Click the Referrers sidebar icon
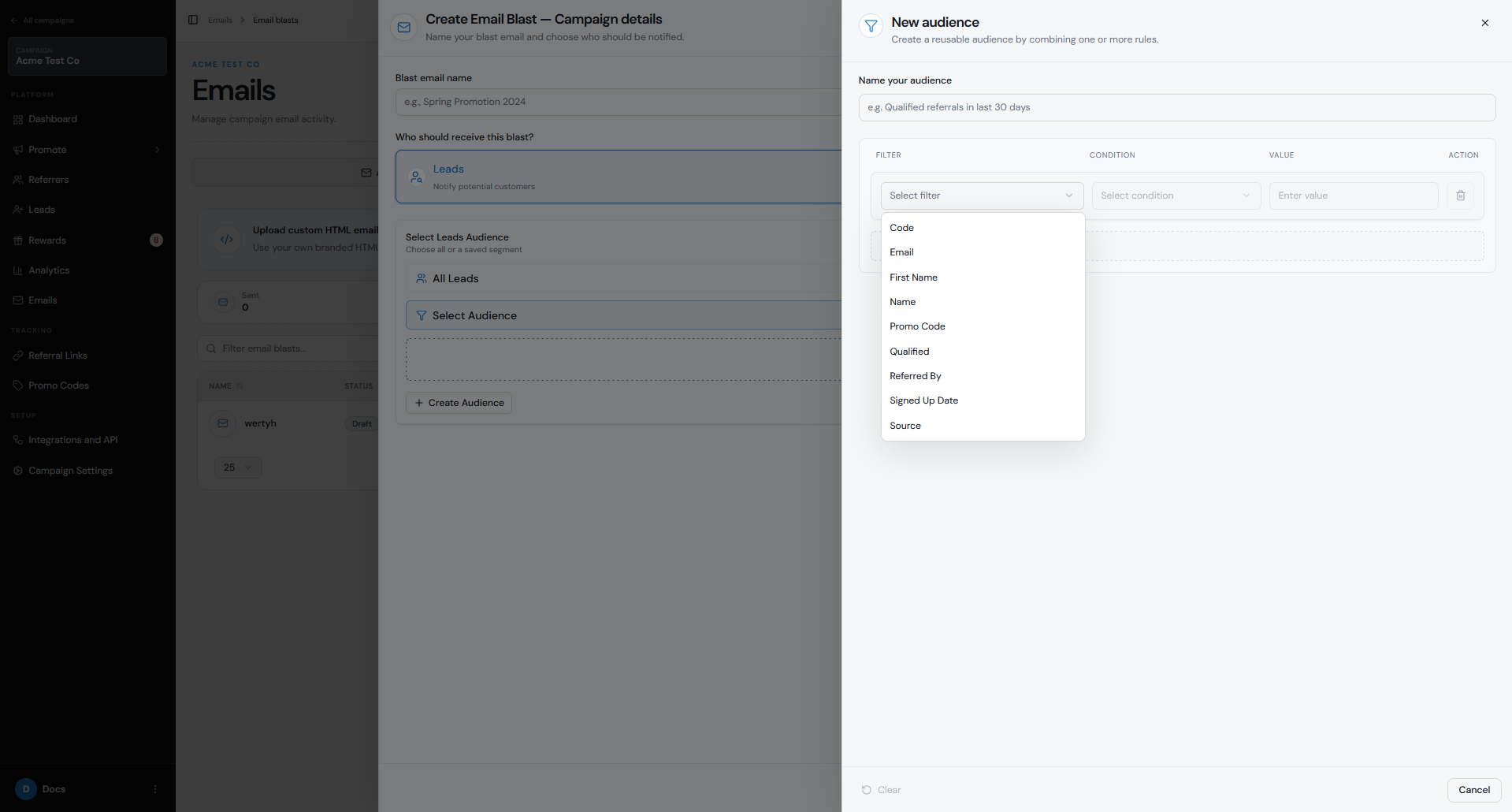 [18, 180]
